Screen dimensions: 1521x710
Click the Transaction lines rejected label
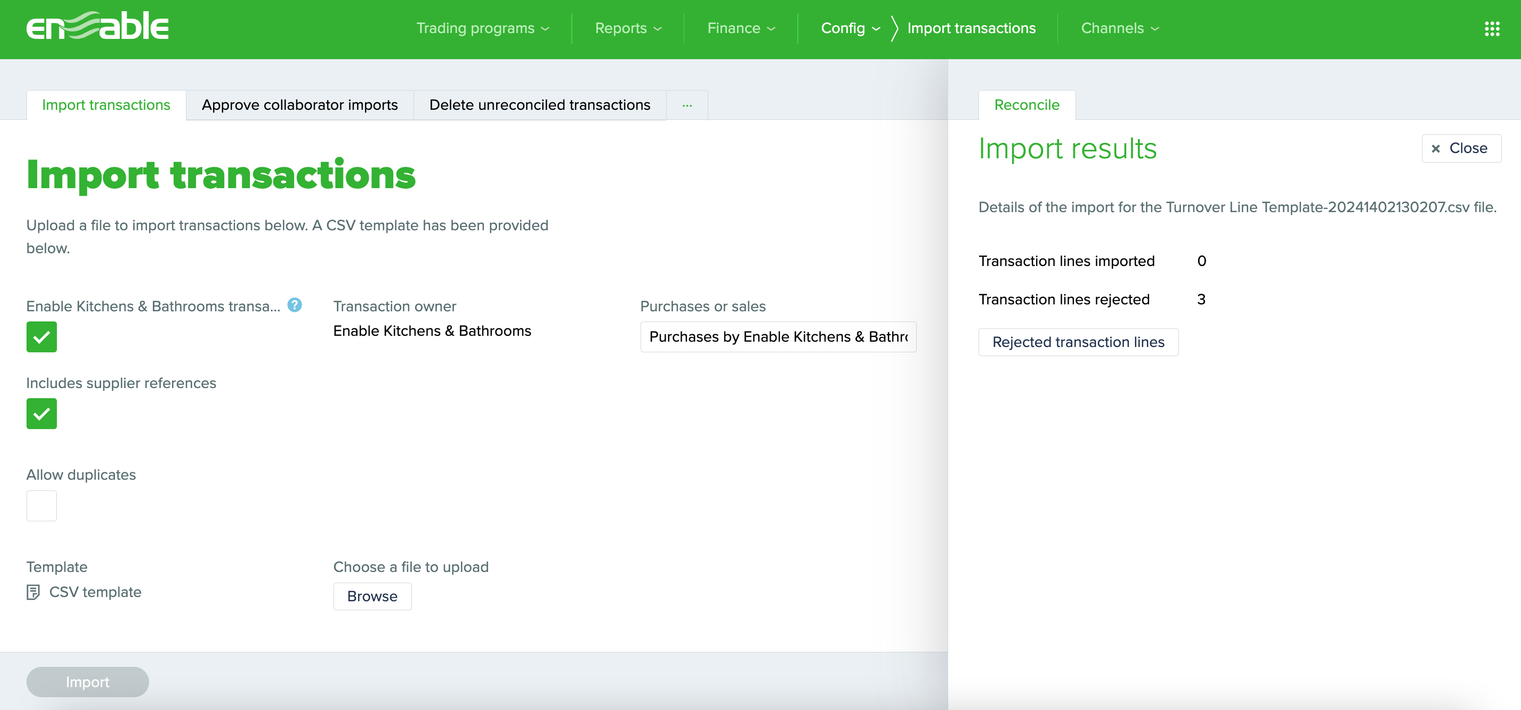click(x=1064, y=299)
